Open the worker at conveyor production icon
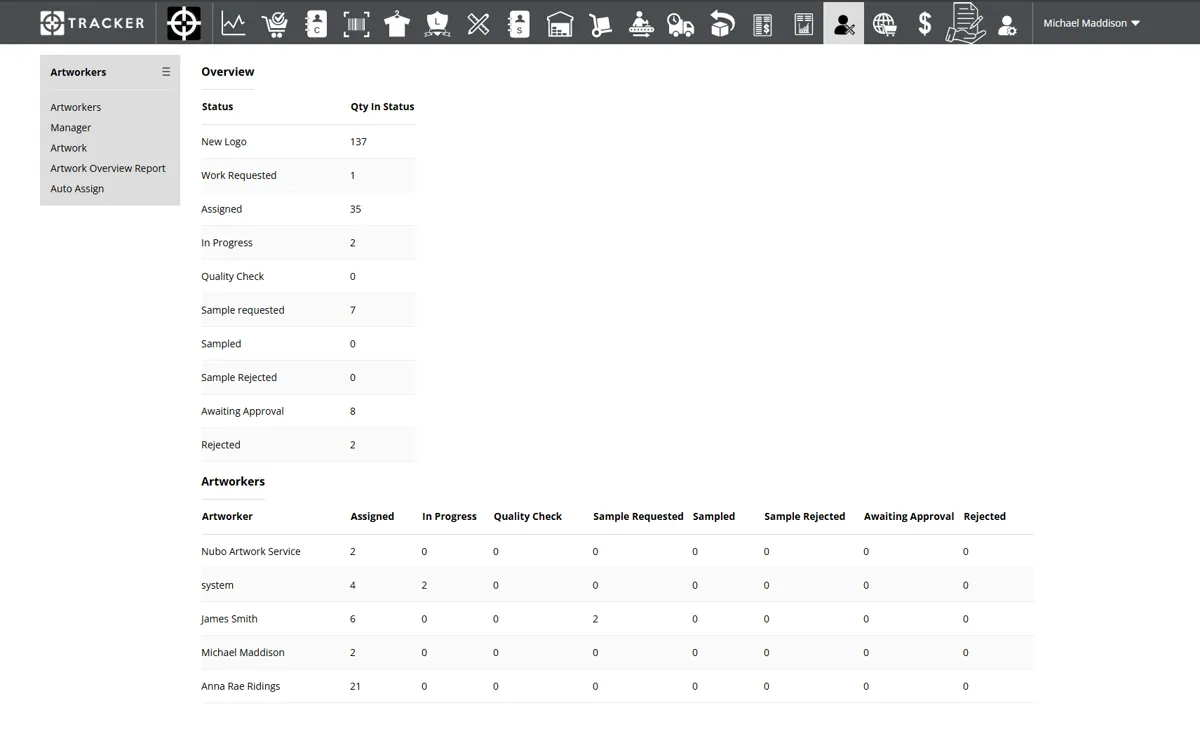1200x755 pixels. [641, 24]
